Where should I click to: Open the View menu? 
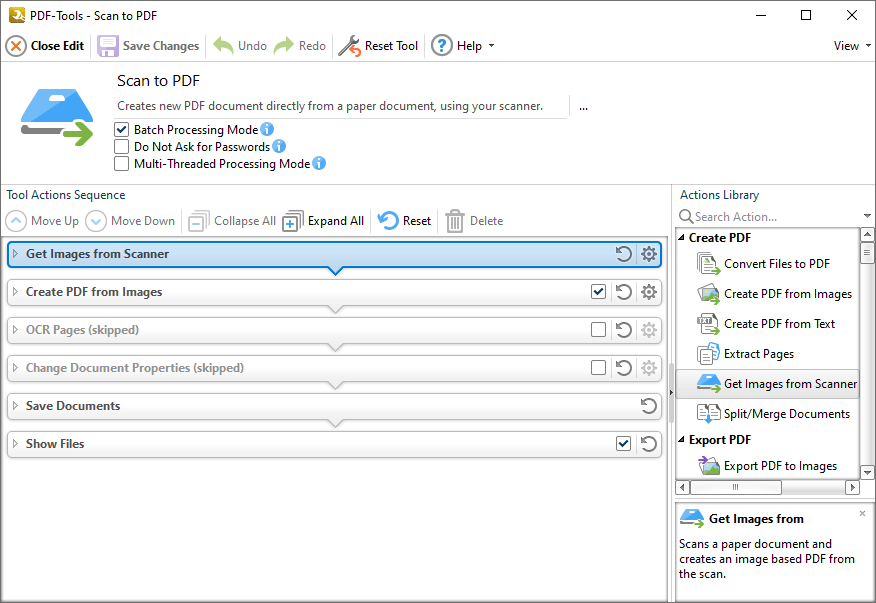[x=851, y=46]
